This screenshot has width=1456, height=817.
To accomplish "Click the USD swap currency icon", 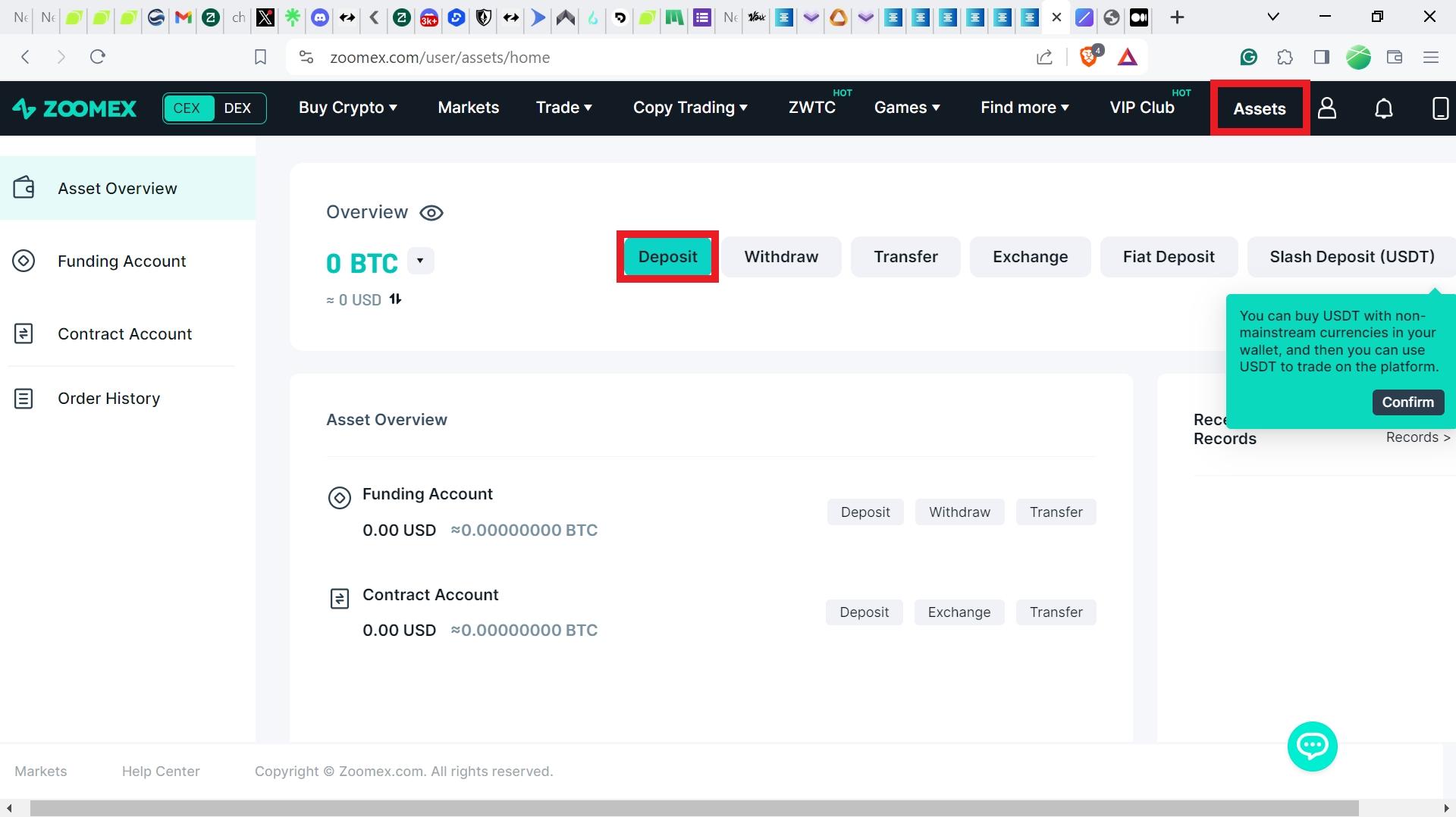I will (x=395, y=299).
